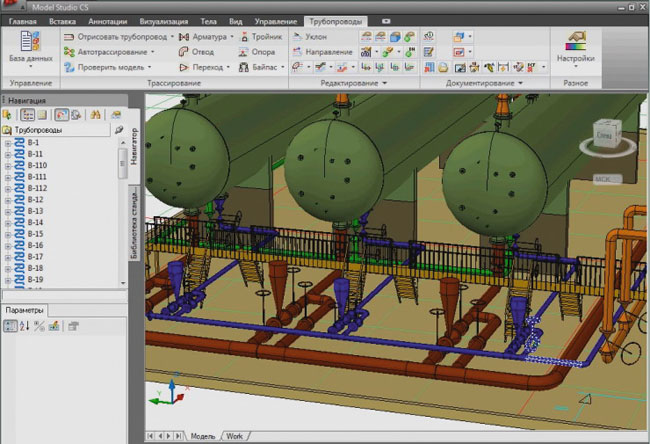Switch to the Вставка ribbon tab
Screen dimensions: 650x444
coord(62,21)
